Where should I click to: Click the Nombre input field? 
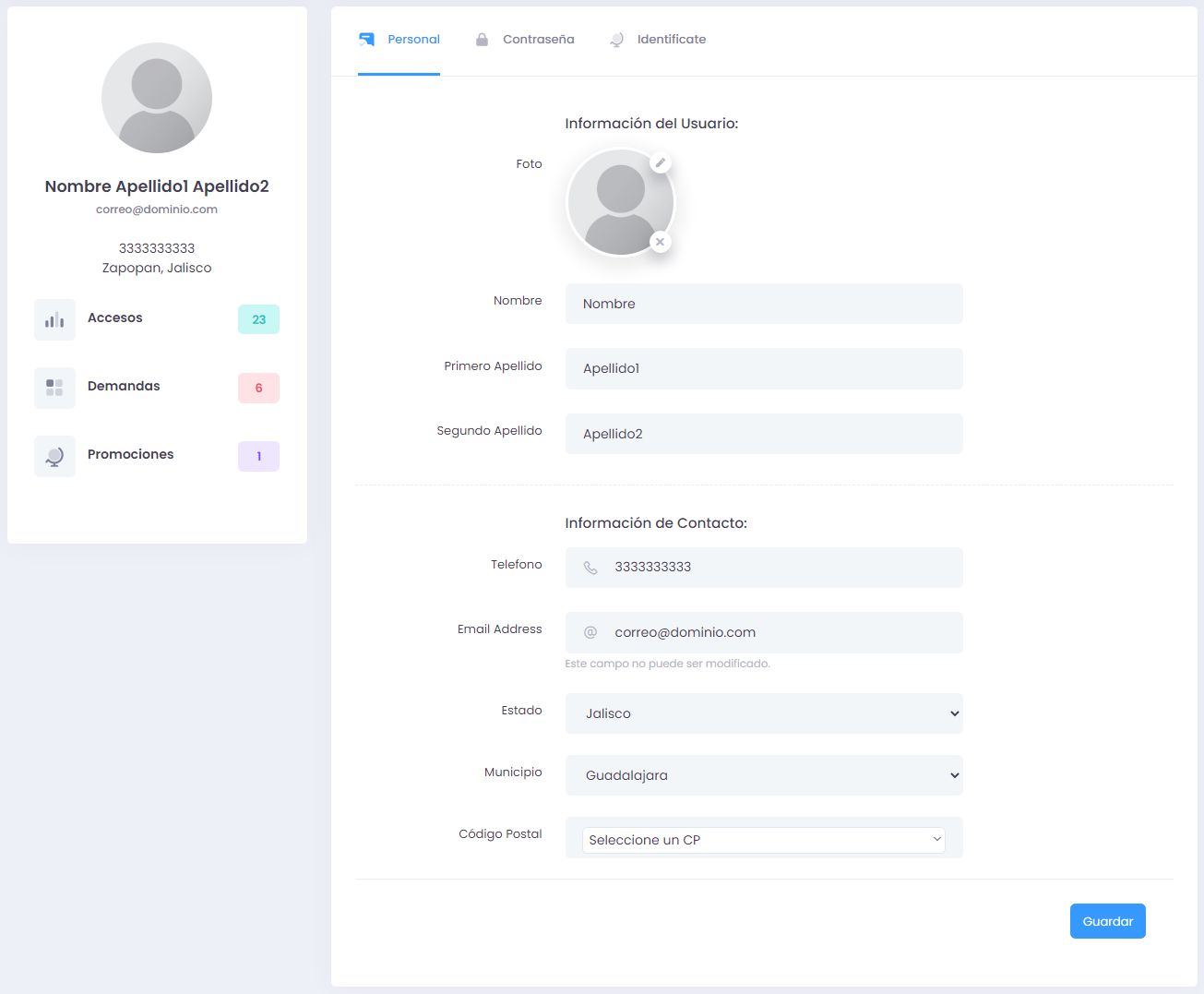coord(763,304)
